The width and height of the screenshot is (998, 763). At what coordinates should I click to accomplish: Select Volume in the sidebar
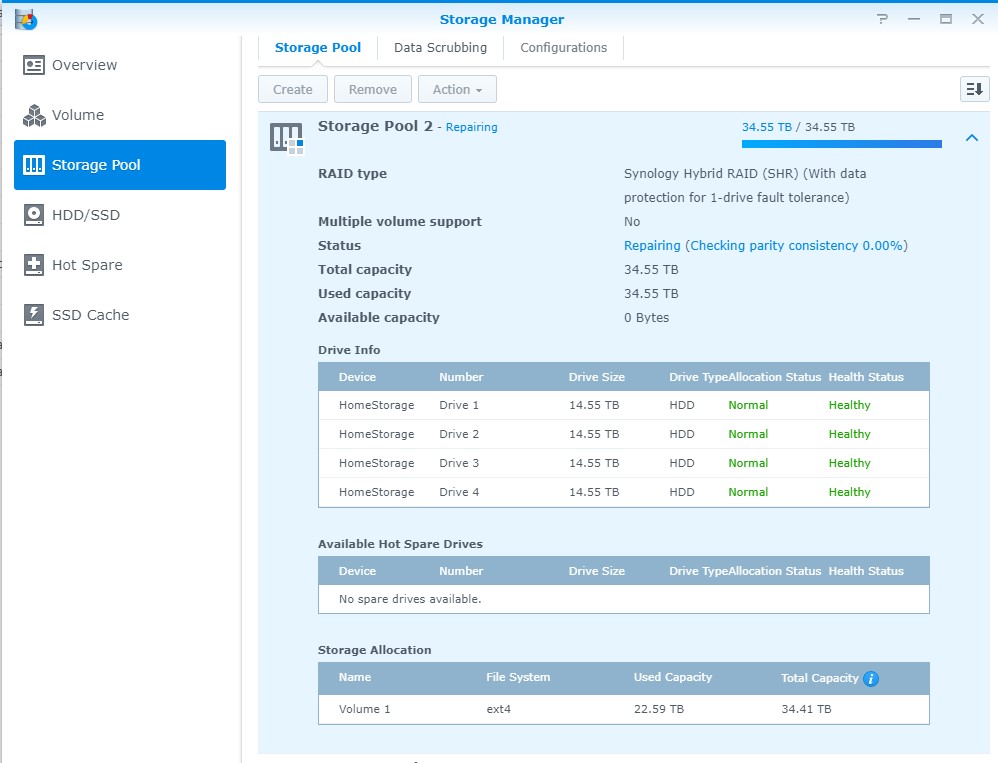pos(120,115)
